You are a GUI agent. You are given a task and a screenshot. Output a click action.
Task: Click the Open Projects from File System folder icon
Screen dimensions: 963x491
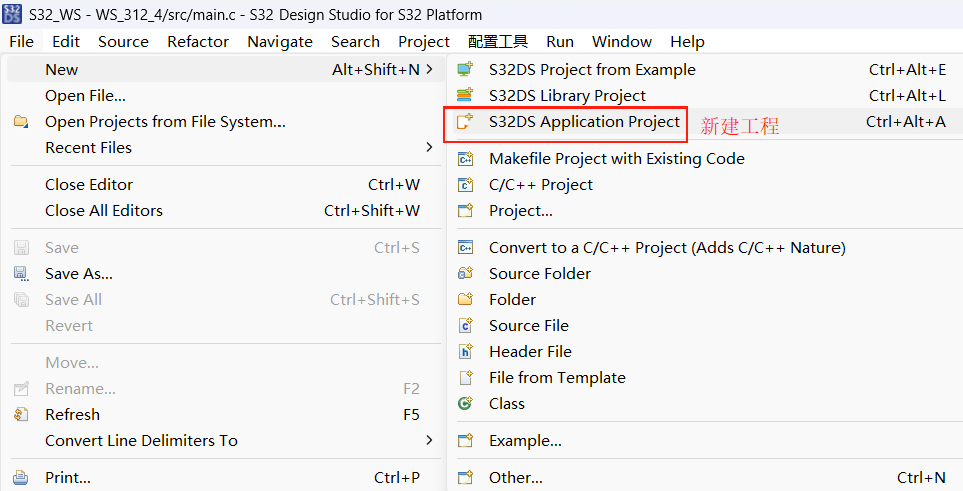click(21, 122)
